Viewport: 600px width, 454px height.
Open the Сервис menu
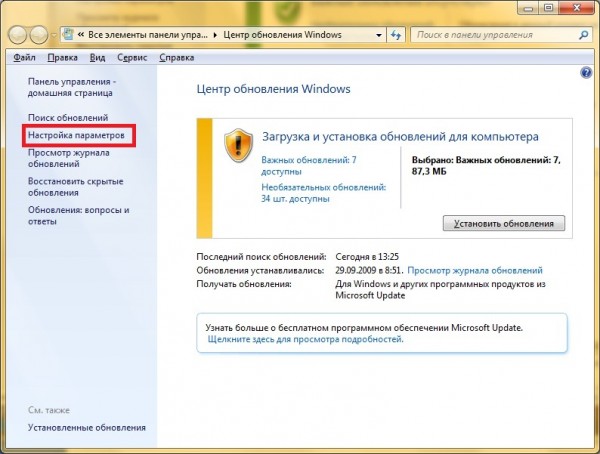[132, 57]
